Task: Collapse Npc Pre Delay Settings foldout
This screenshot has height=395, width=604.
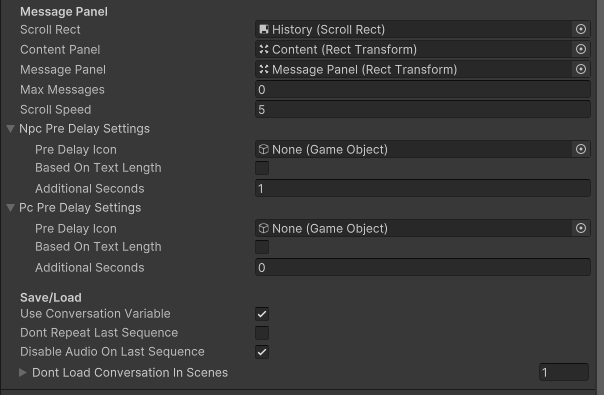Action: pos(11,129)
